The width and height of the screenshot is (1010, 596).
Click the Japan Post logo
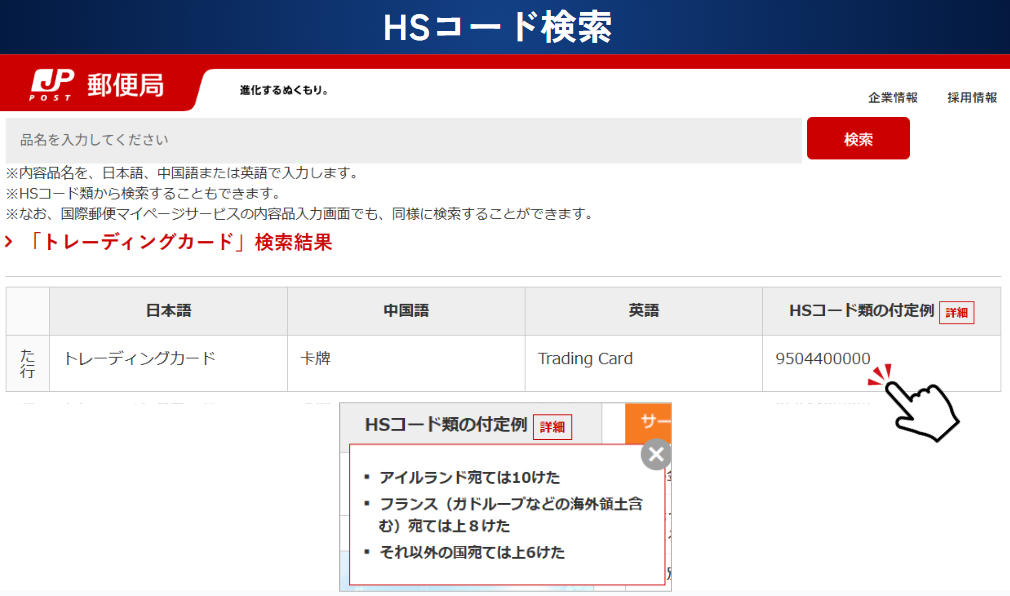(97, 86)
